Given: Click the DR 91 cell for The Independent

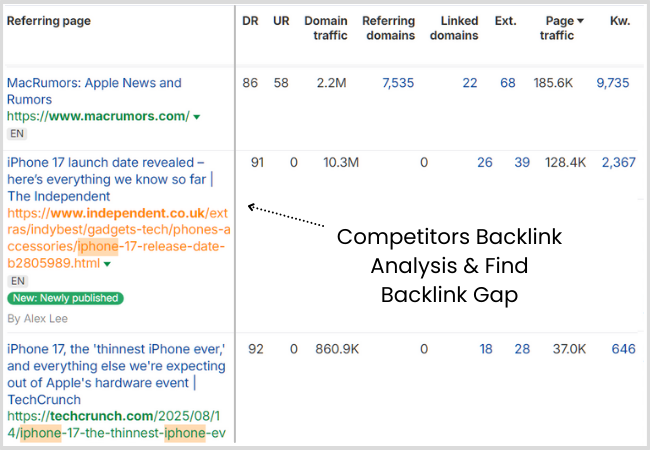Looking at the screenshot, I should [257, 162].
